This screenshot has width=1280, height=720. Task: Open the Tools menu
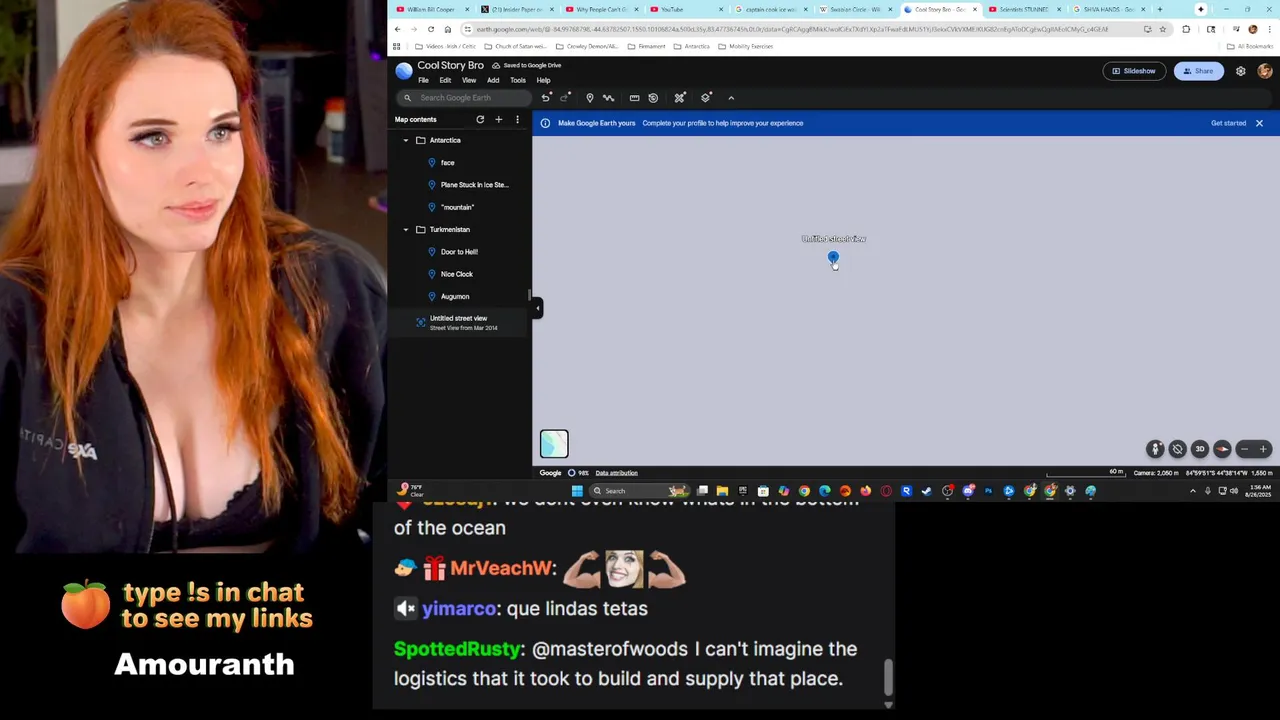point(518,80)
